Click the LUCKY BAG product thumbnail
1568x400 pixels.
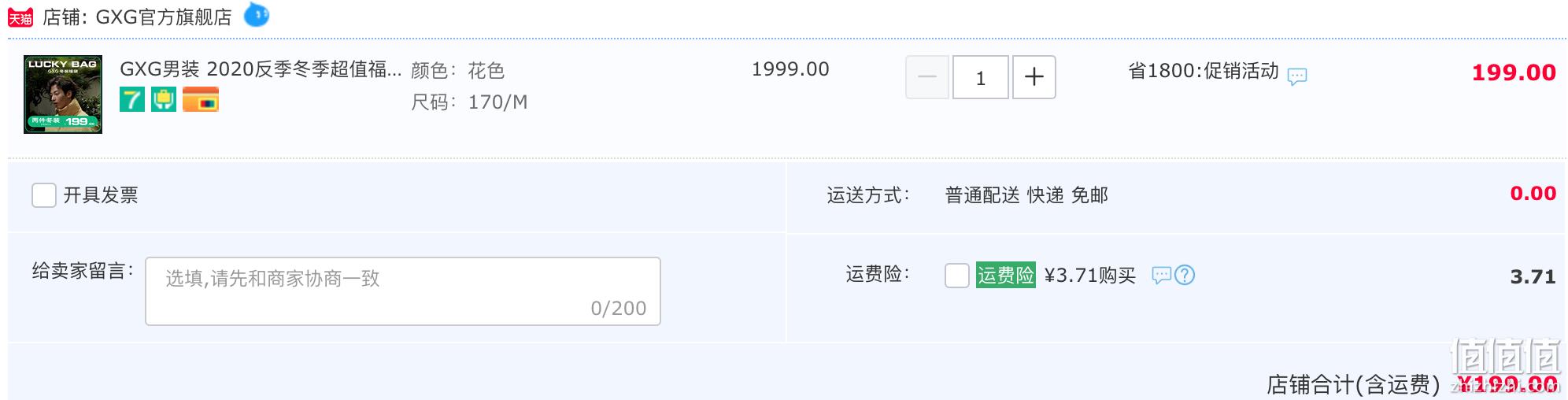point(63,94)
